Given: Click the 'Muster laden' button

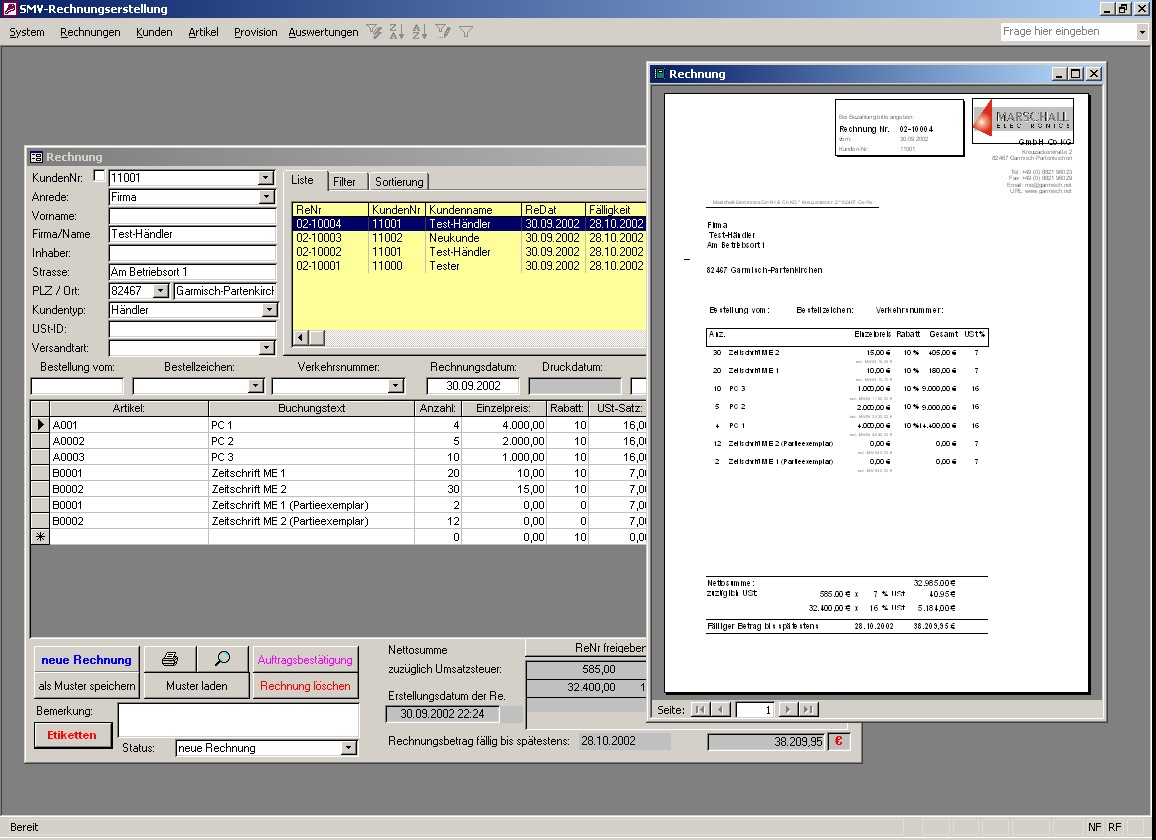Looking at the screenshot, I should 196,686.
